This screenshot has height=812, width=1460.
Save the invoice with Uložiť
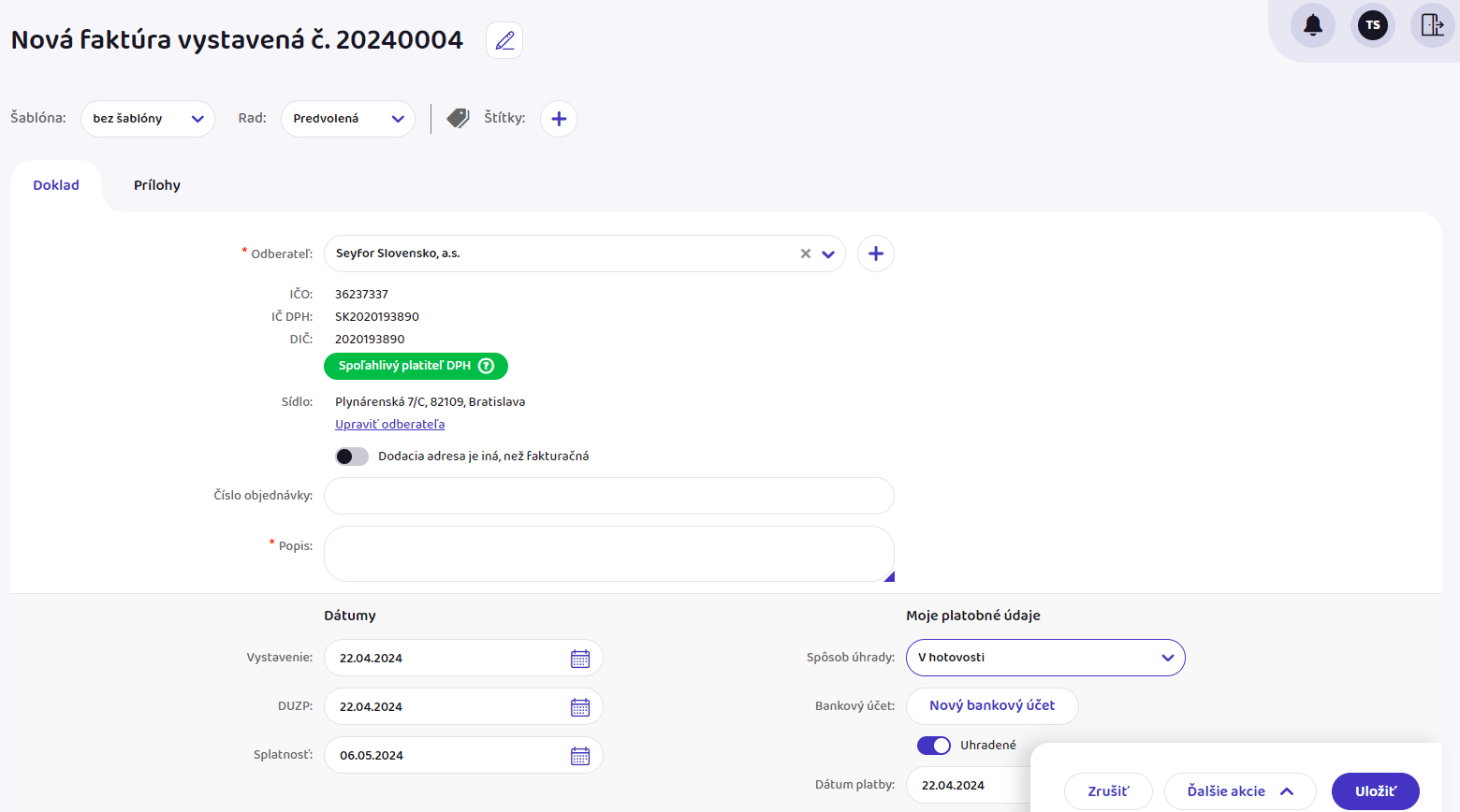(x=1375, y=791)
